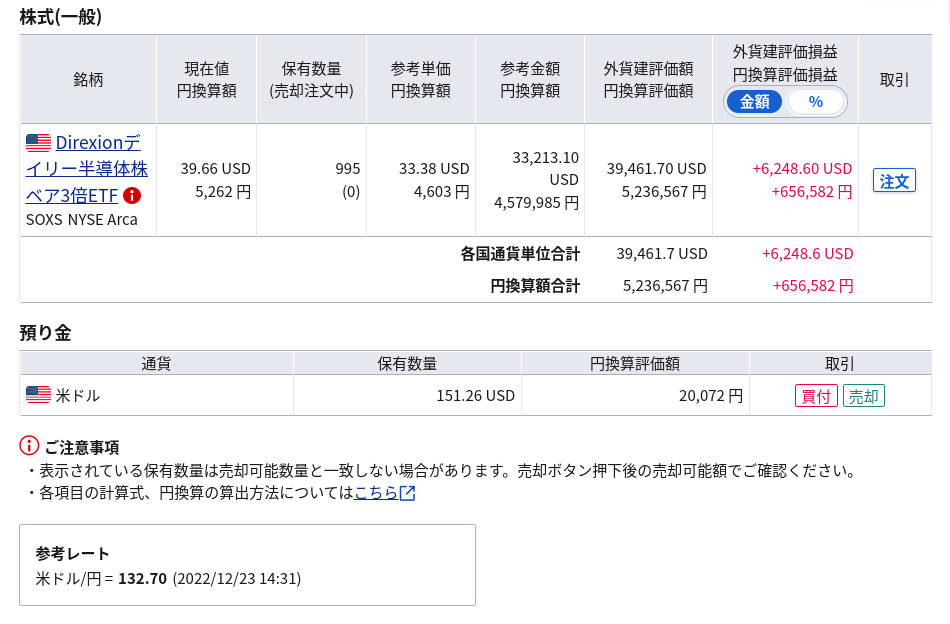The height and width of the screenshot is (624, 950).
Task: Click the 買付 button for US dollars
Action: (x=816, y=396)
